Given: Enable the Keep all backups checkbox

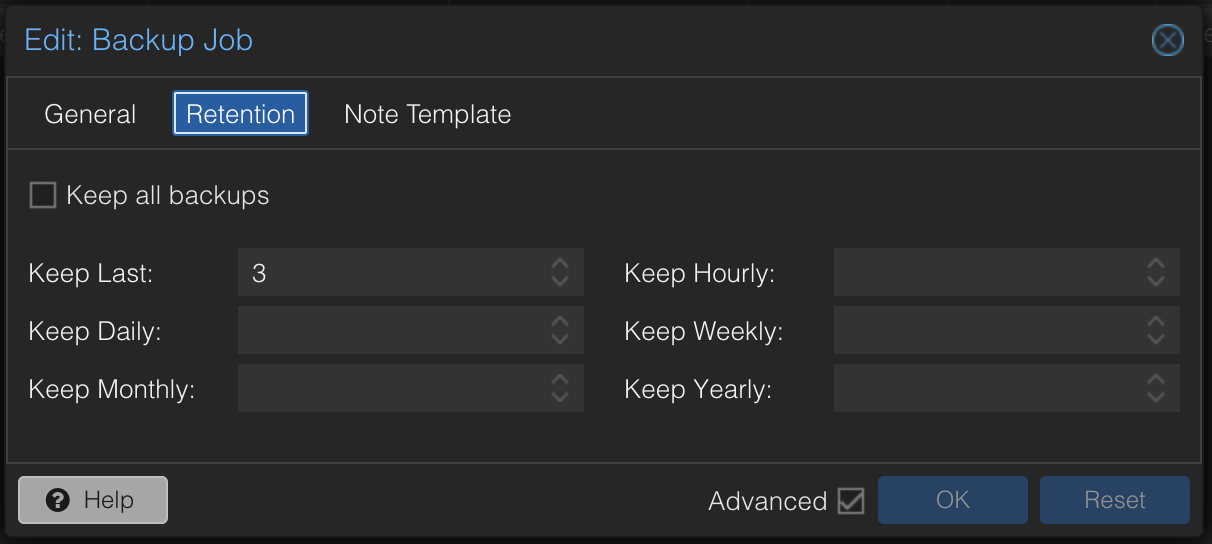Looking at the screenshot, I should (42, 195).
